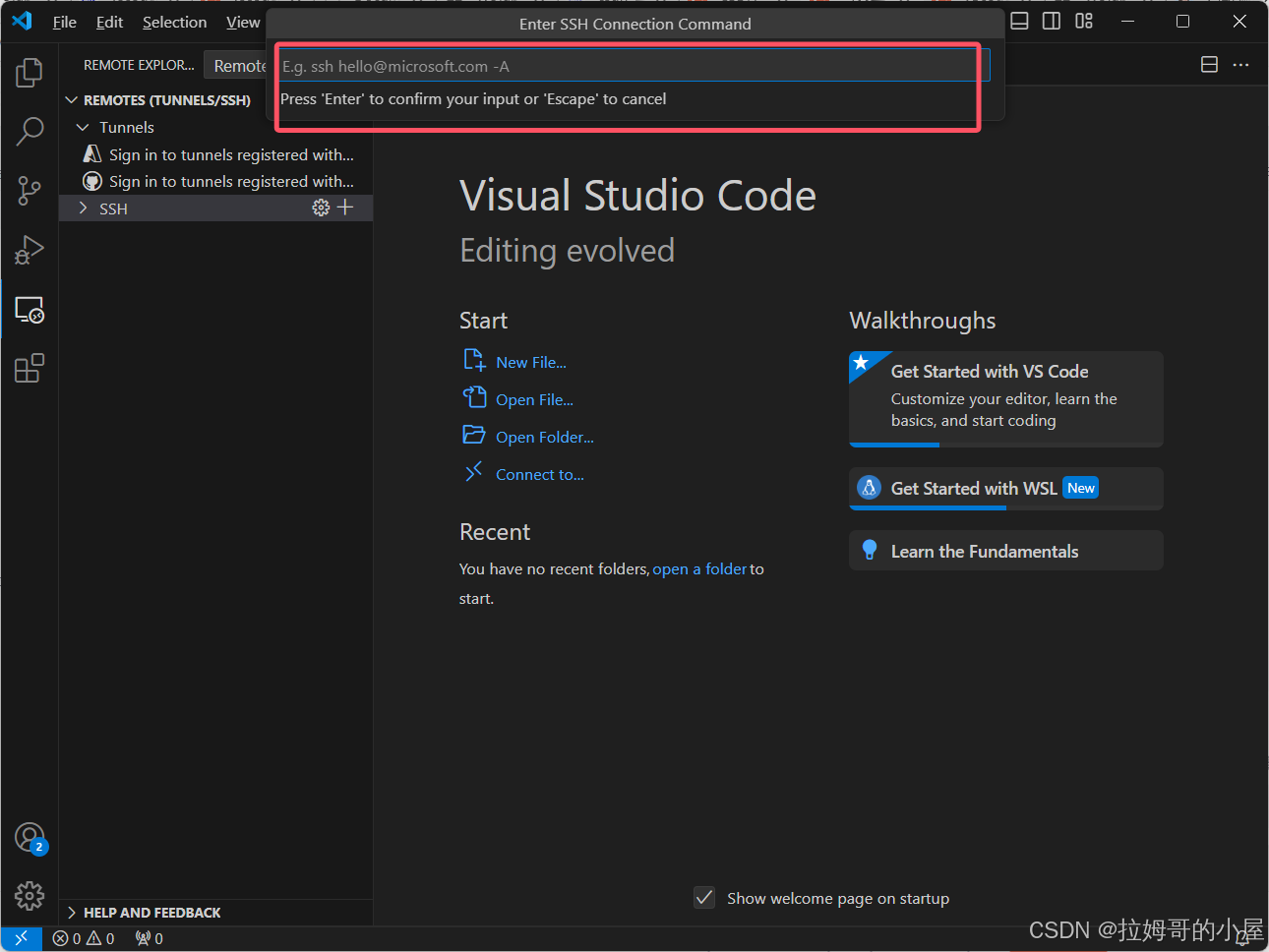Open the Run and Debug view
Screen dimensions: 1269x952
[30, 250]
